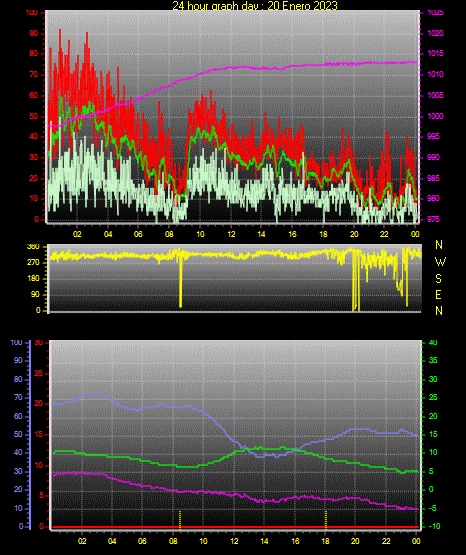Click the 18 hour label under bottom graph
The image size is (466, 555).
click(325, 541)
